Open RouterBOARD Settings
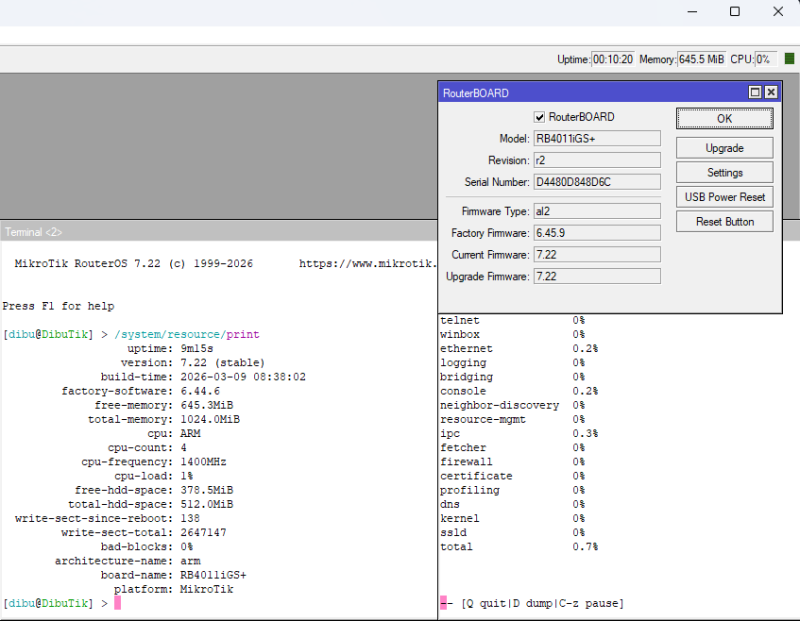The width and height of the screenshot is (800, 621). click(x=724, y=173)
